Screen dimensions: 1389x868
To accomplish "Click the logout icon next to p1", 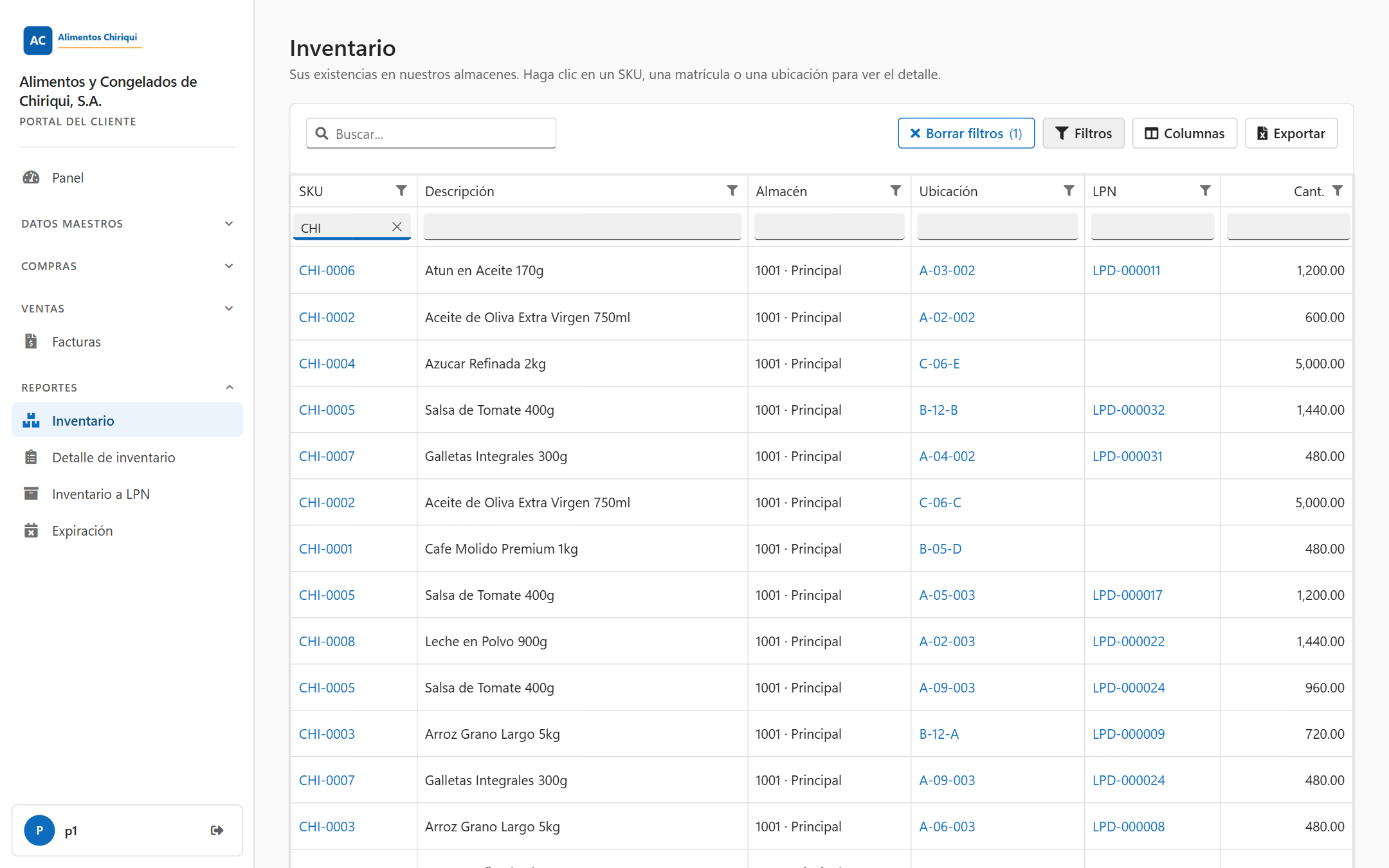I will [217, 830].
